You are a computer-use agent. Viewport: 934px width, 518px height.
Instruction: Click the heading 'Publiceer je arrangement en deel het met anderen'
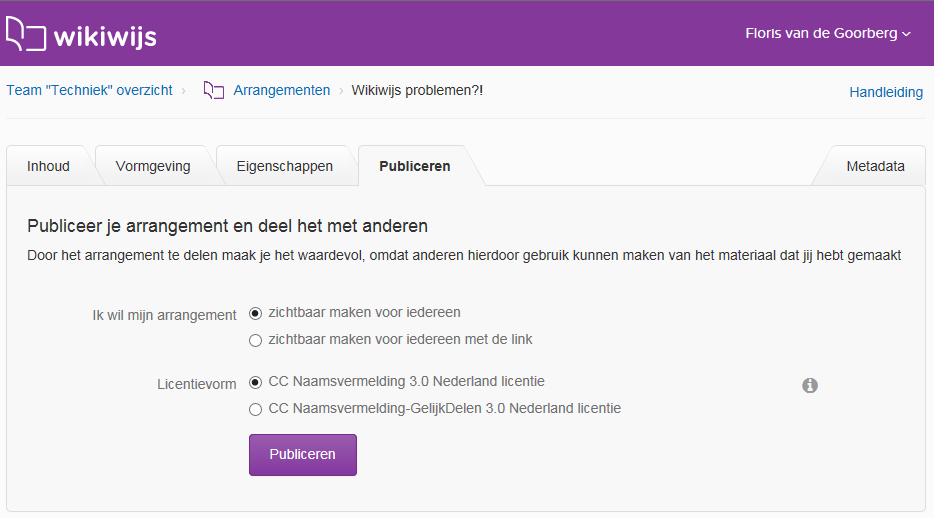(228, 226)
